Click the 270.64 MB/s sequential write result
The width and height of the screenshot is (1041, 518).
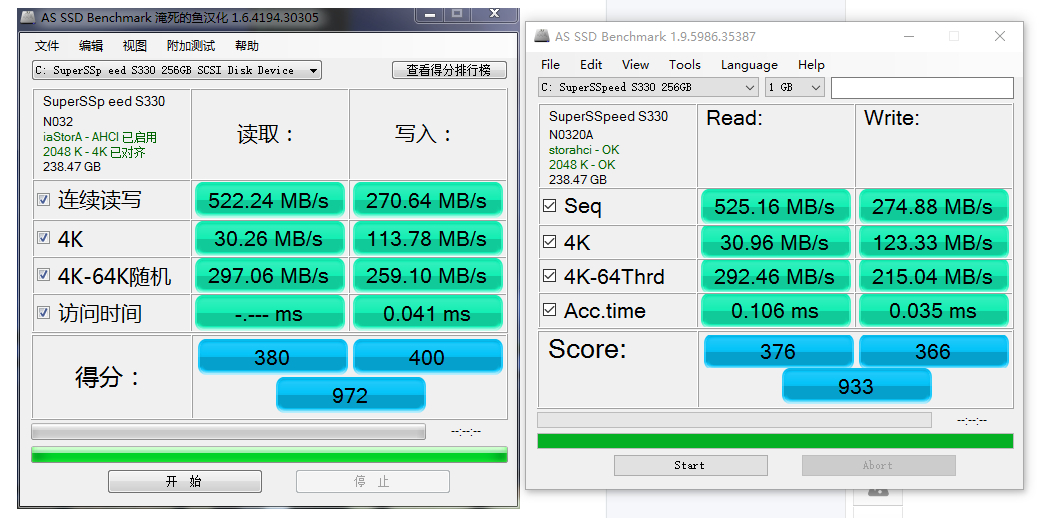(427, 199)
